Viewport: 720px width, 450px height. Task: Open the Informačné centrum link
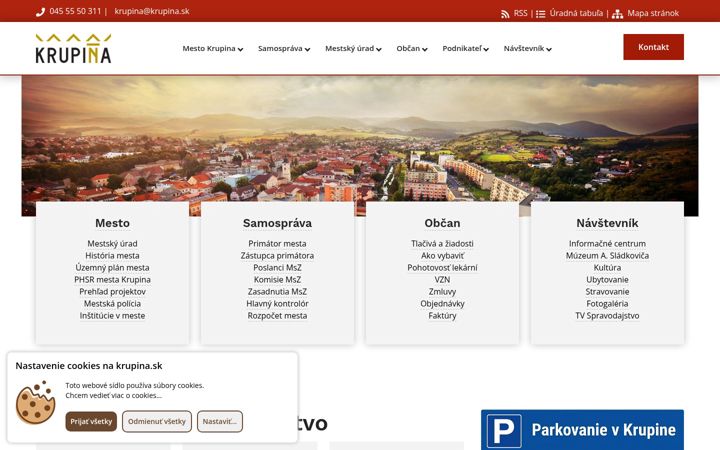coord(607,244)
